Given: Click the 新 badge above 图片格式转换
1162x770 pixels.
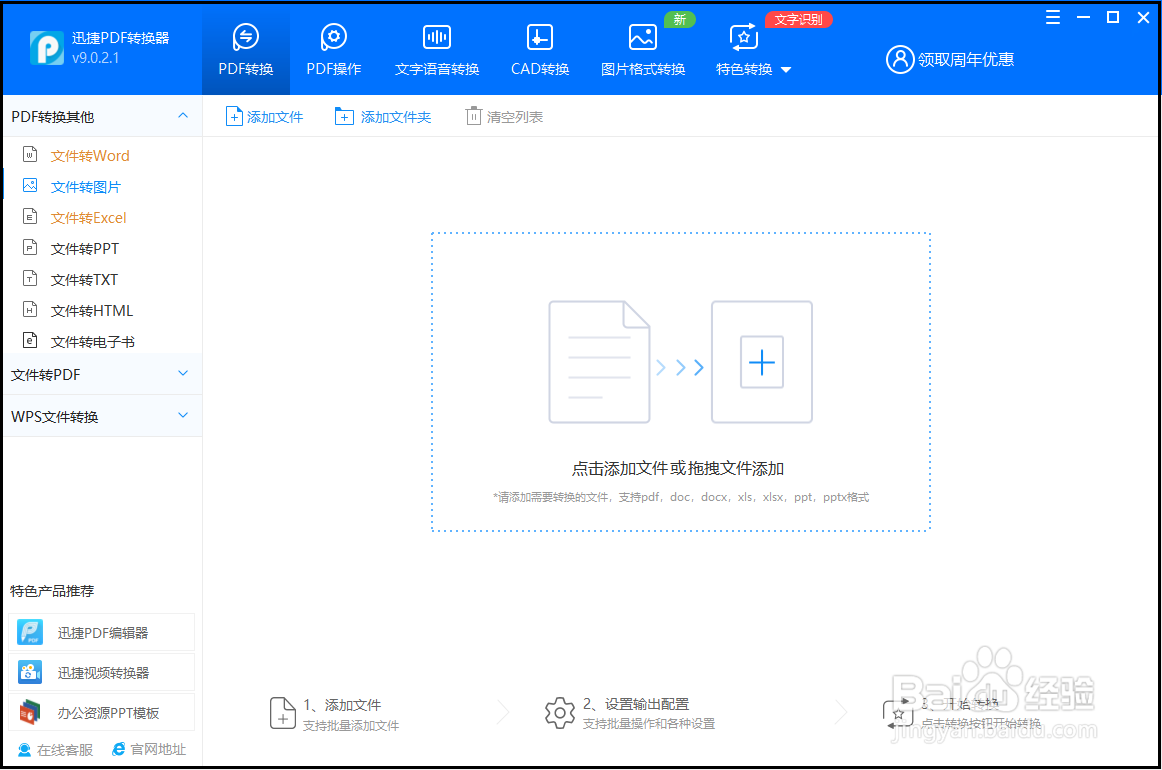Looking at the screenshot, I should 680,20.
